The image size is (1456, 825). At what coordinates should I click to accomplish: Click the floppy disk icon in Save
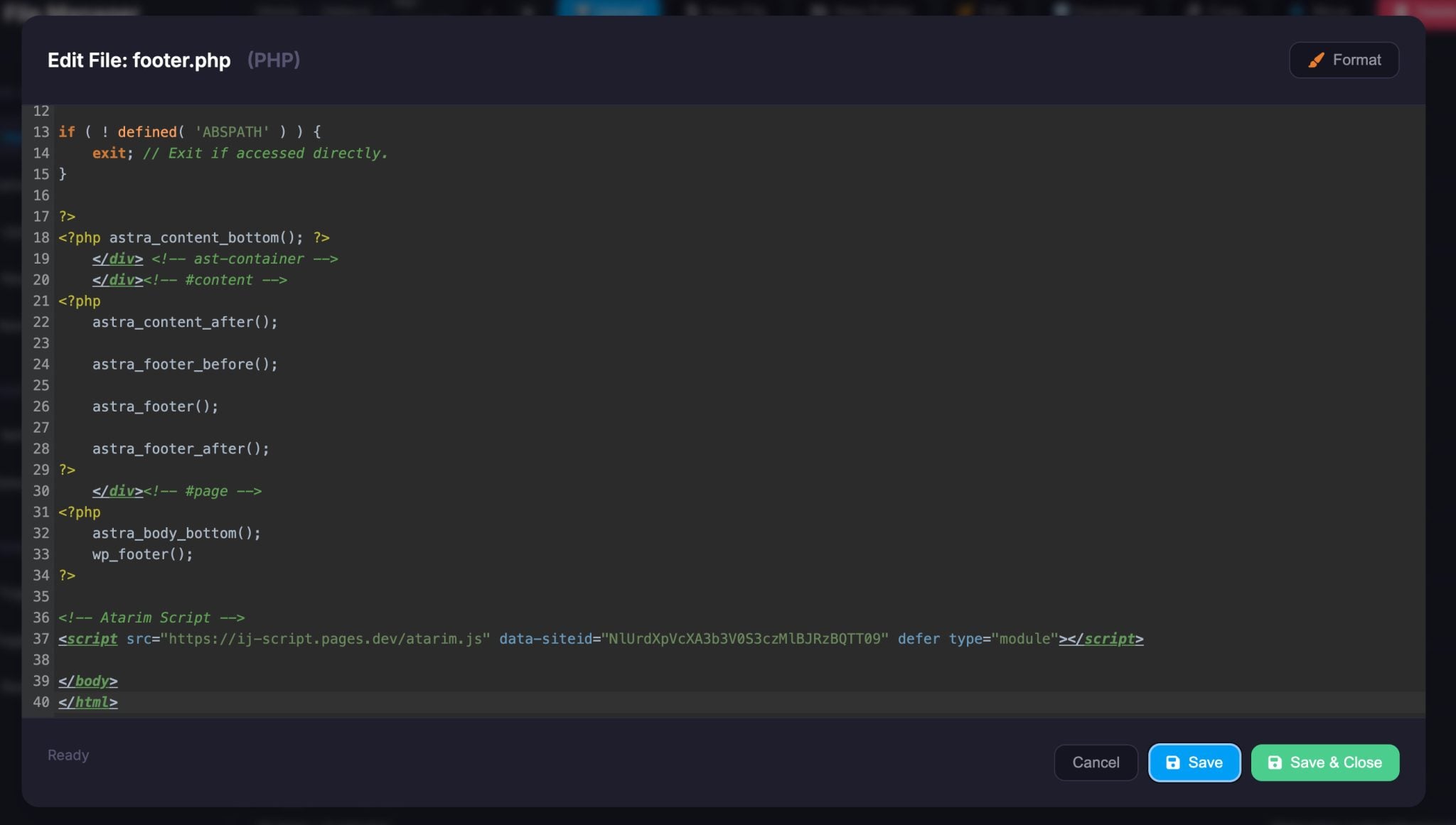pyautogui.click(x=1173, y=762)
